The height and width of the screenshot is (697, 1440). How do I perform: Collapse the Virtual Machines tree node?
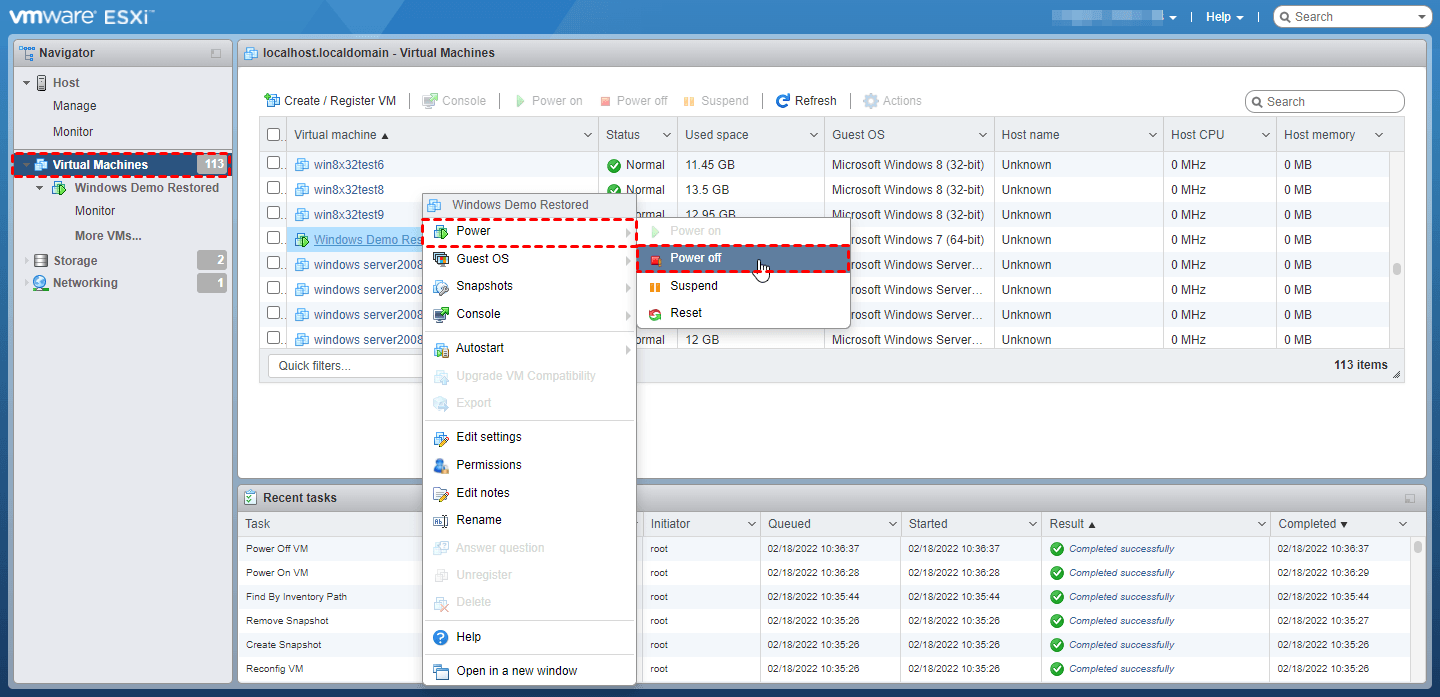[x=27, y=164]
